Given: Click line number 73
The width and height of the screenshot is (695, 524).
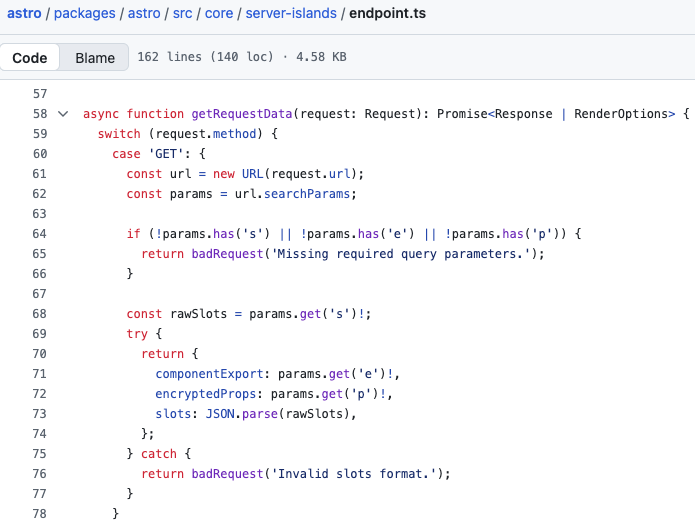Looking at the screenshot, I should (x=40, y=414).
